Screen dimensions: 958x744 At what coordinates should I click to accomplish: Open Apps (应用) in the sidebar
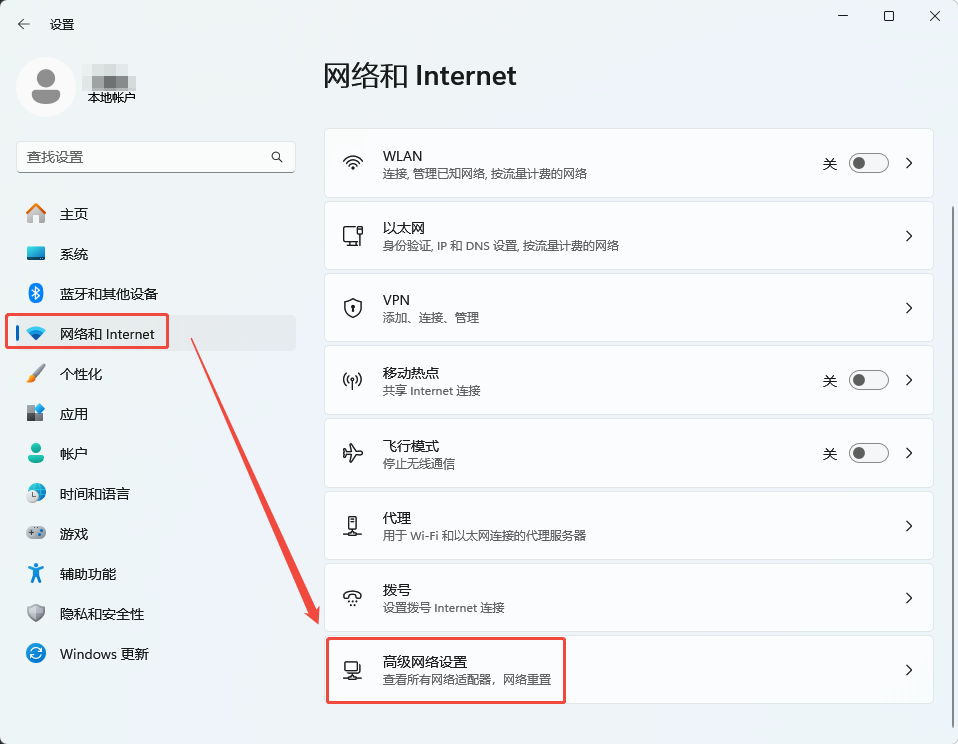156,414
